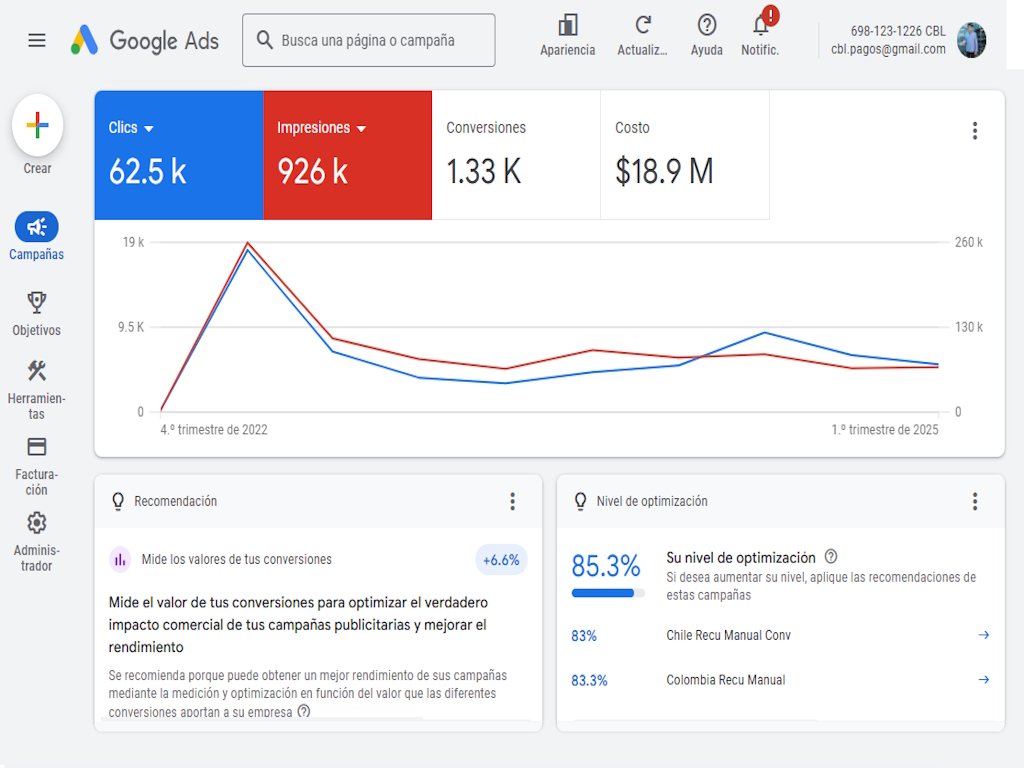Viewport: 1024px width, 768px height.
Task: Open the hamburger main menu
Action: coord(37,40)
